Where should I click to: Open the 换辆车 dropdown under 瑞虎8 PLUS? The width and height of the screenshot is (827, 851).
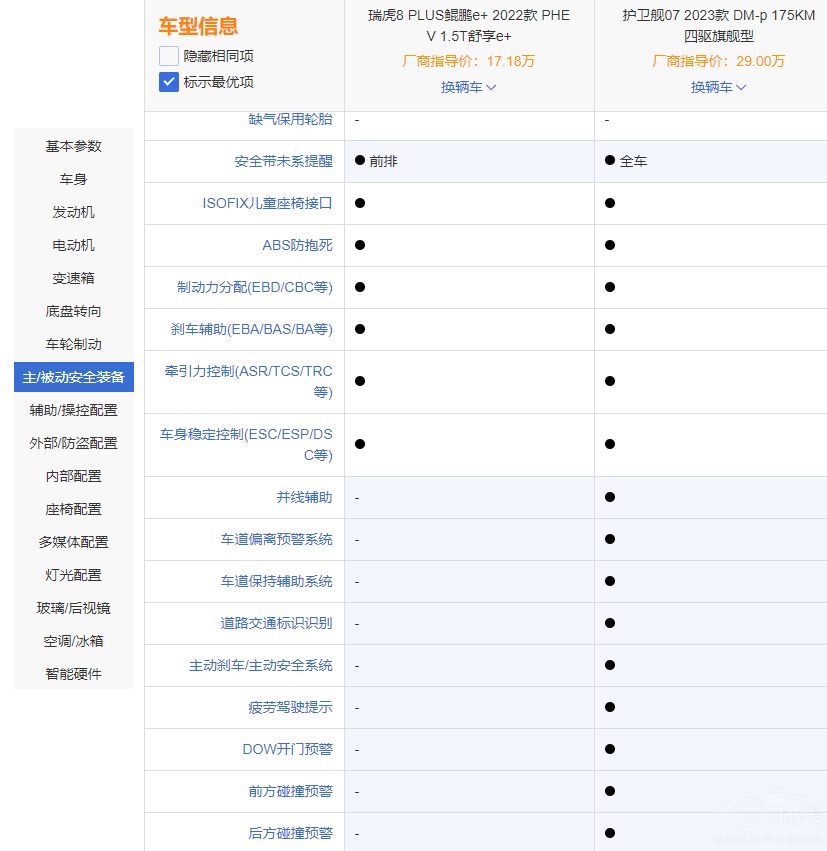click(x=468, y=87)
